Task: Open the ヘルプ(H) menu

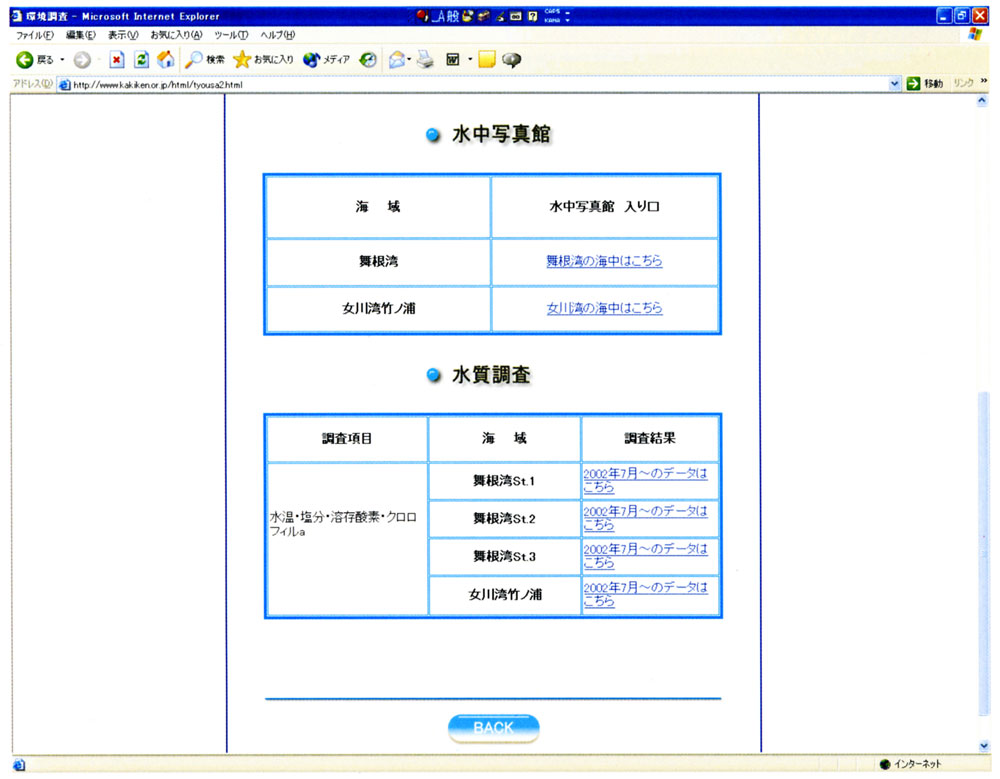Action: coord(277,35)
